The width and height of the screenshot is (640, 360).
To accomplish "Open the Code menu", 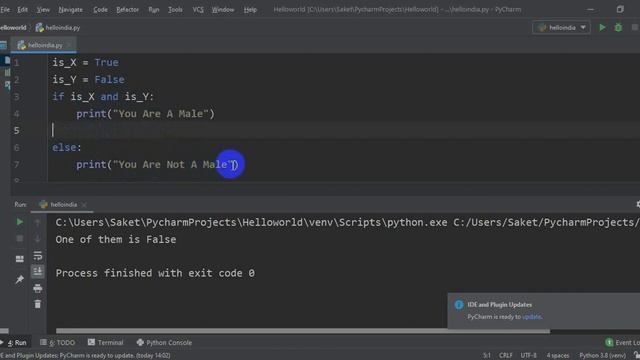I will point(100,9).
